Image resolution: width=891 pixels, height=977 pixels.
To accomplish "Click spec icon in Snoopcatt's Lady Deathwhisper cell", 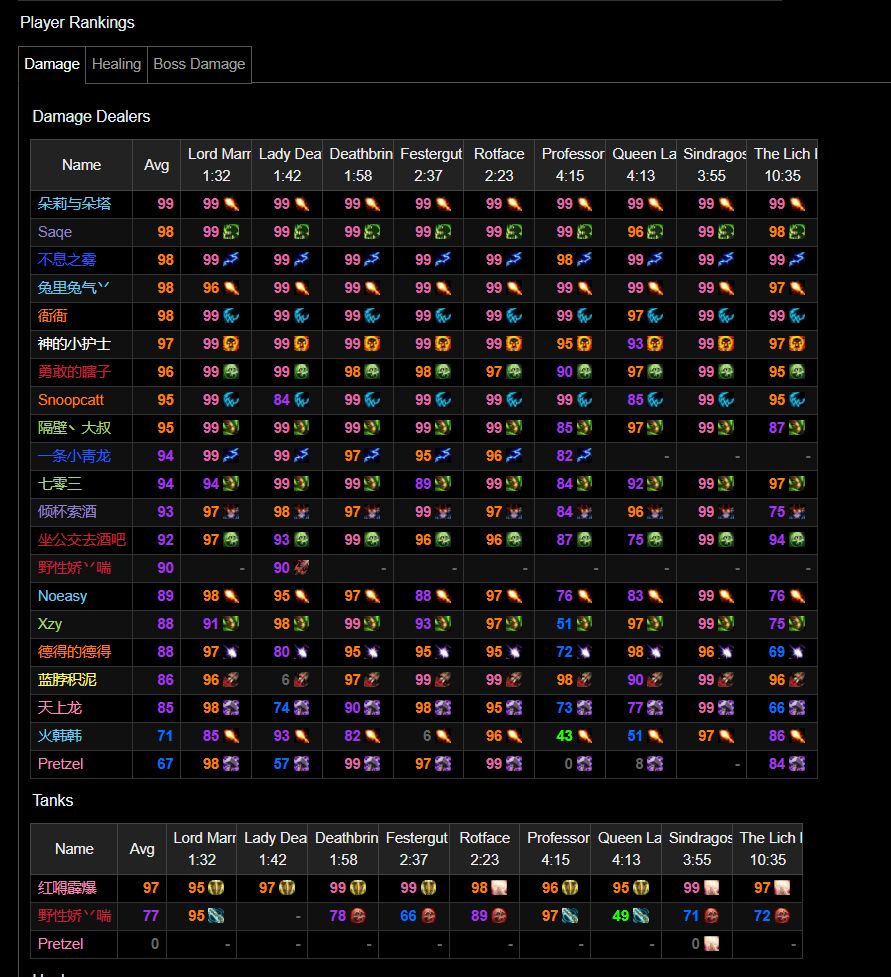I will [x=302, y=400].
